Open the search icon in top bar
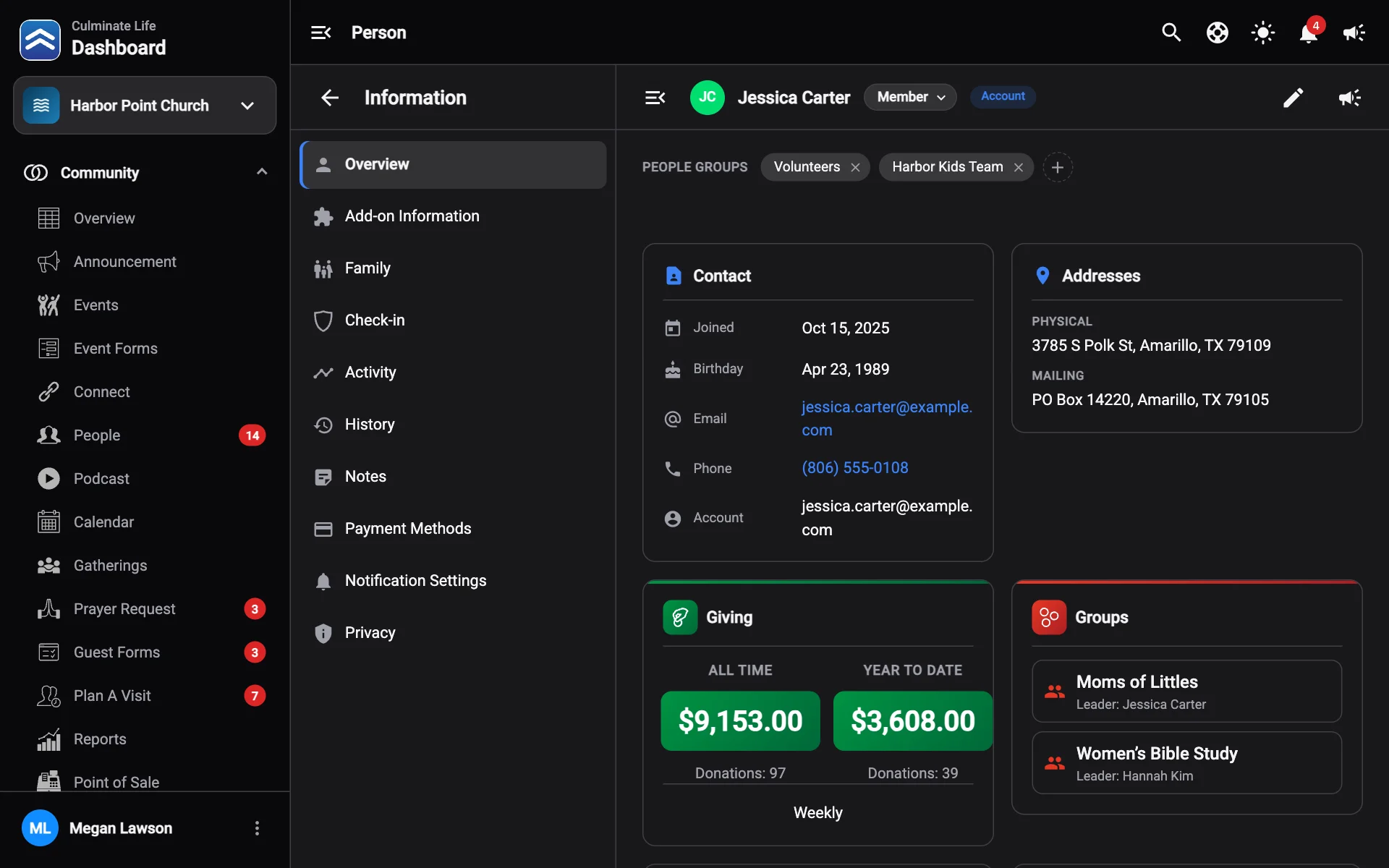 tap(1171, 33)
